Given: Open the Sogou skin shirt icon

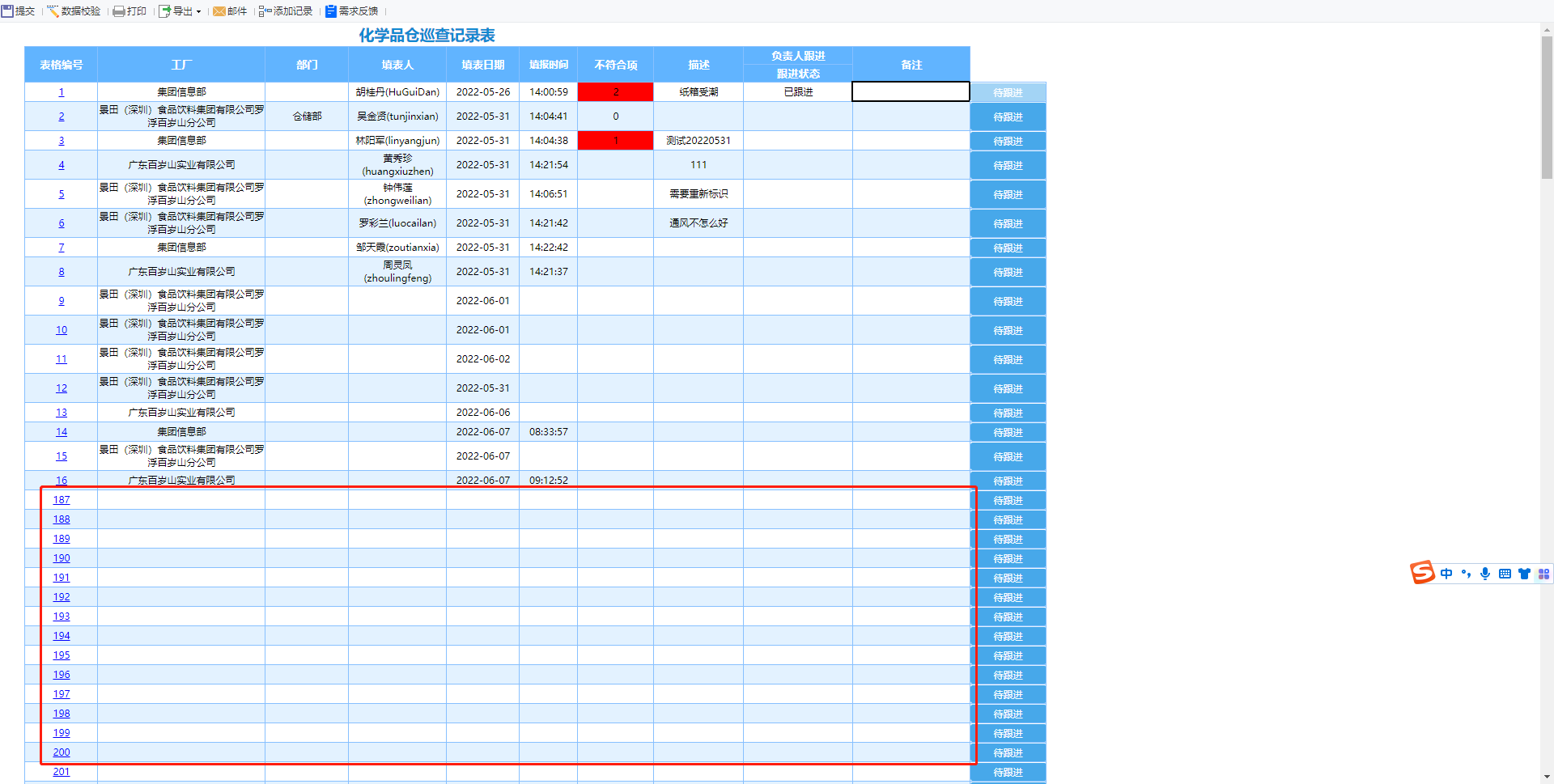Looking at the screenshot, I should point(1524,574).
